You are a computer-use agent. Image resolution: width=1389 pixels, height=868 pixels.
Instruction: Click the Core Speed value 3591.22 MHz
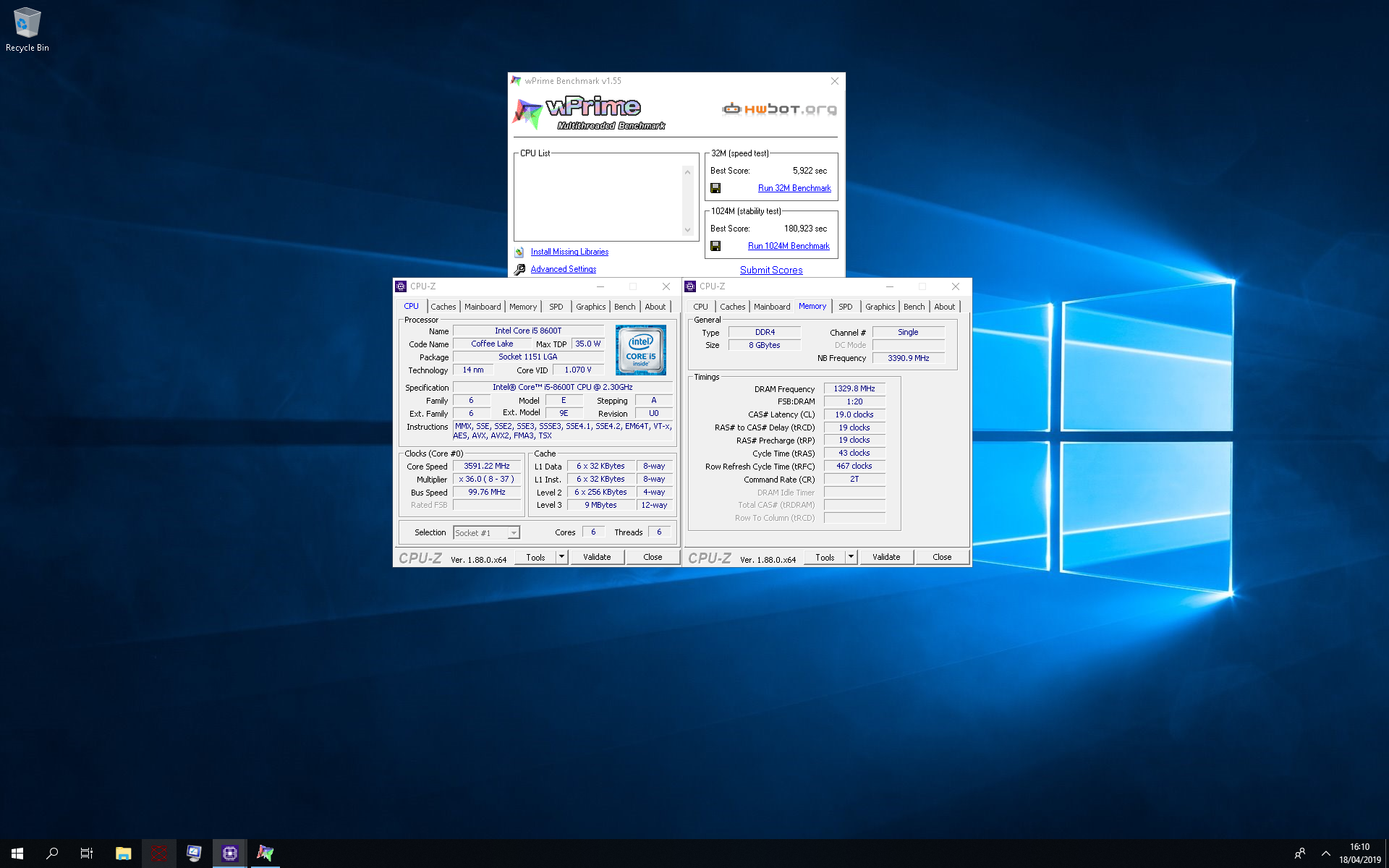(487, 467)
